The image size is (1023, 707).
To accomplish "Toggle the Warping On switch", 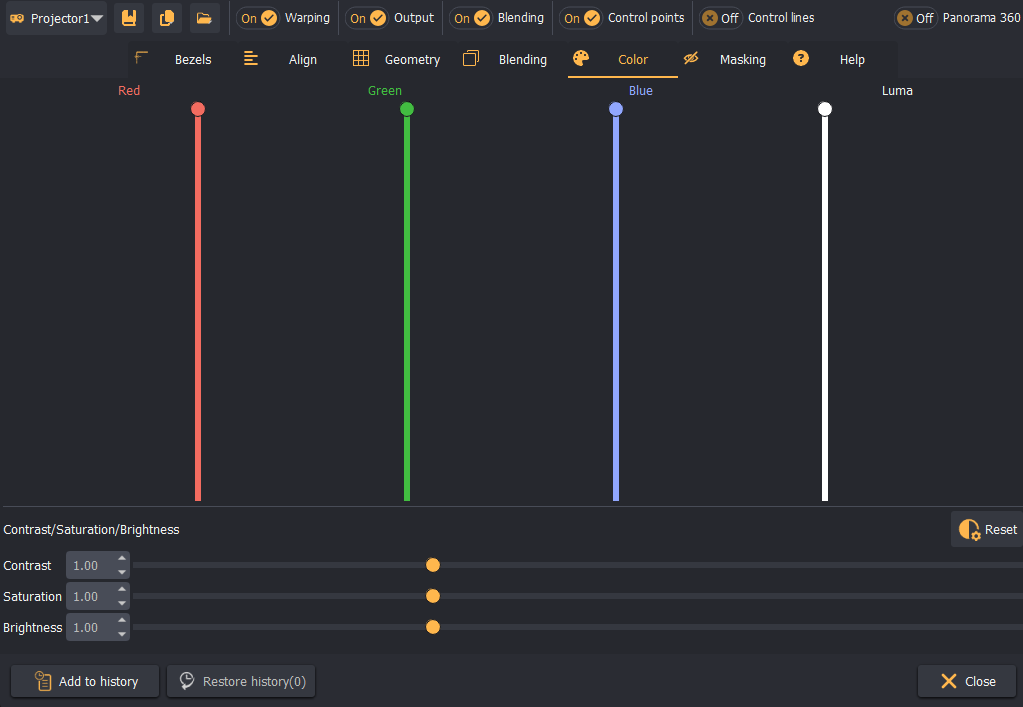I will pos(258,18).
